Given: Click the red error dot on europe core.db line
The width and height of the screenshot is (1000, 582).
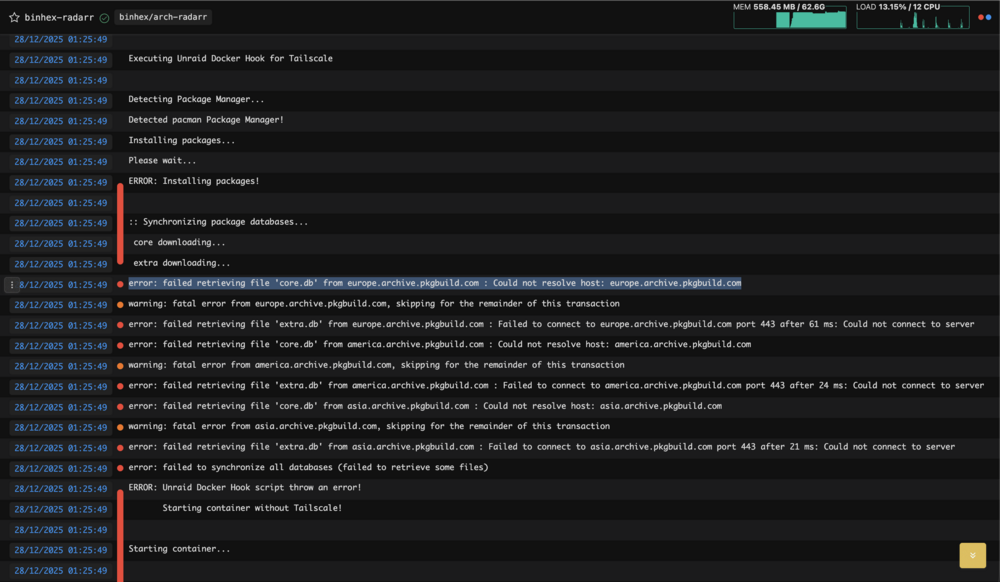Looking at the screenshot, I should click(120, 284).
